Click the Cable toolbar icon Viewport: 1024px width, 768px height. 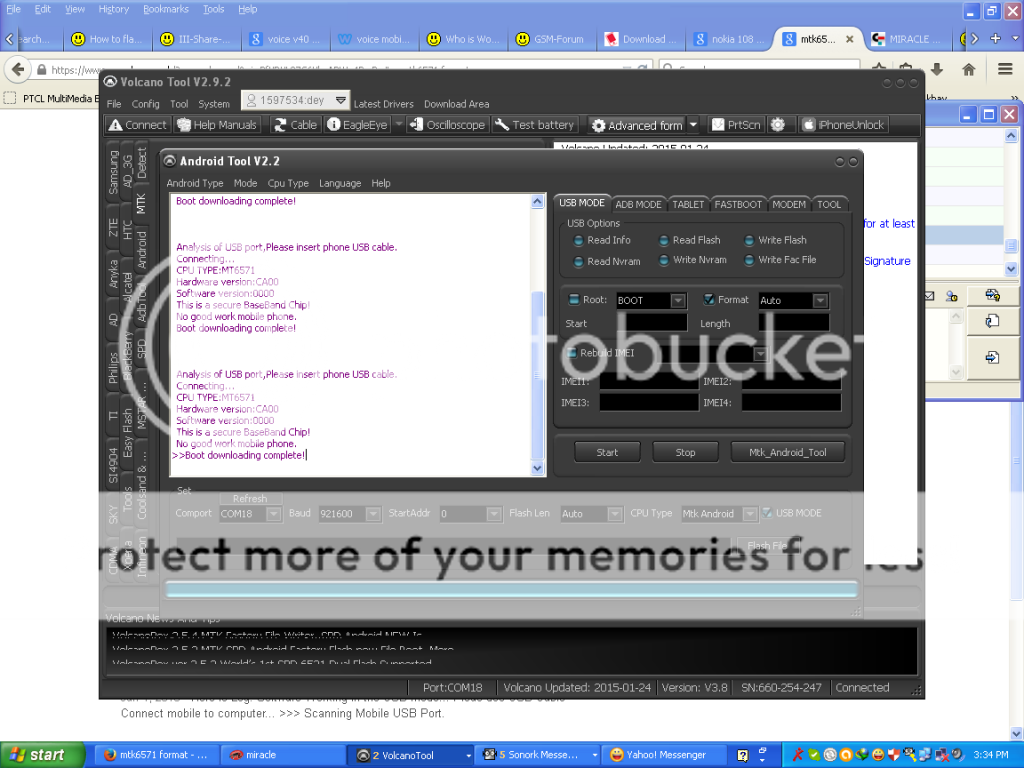(x=294, y=125)
